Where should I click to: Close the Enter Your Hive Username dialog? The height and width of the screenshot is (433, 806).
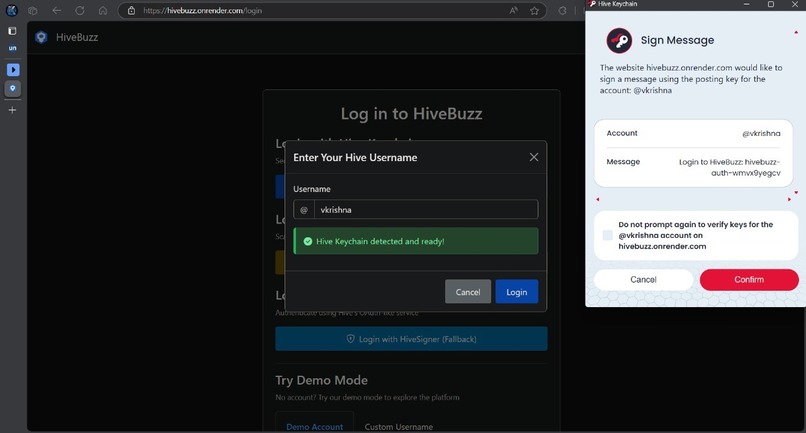pos(534,157)
